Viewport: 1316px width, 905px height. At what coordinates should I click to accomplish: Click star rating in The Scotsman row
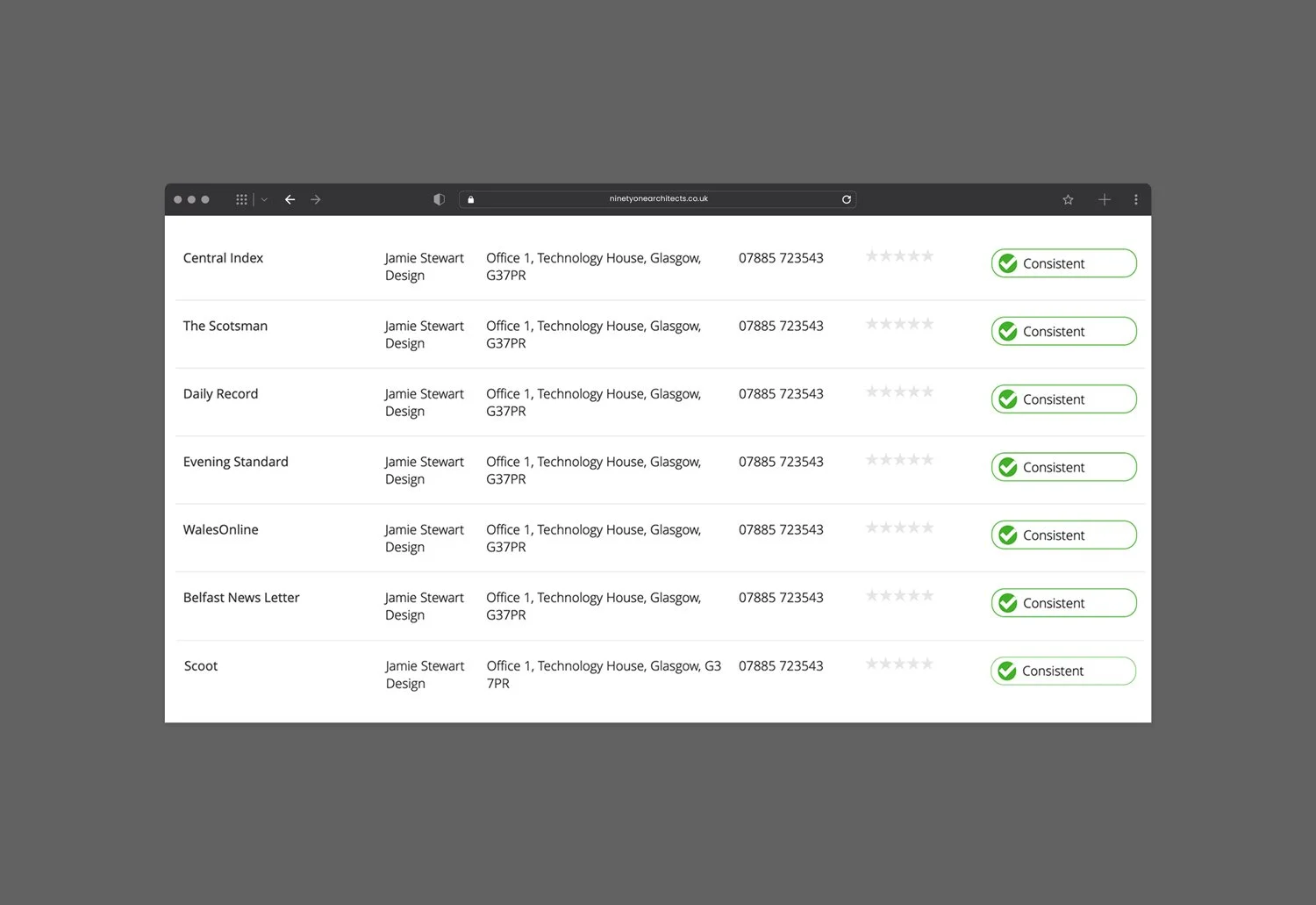[899, 324]
